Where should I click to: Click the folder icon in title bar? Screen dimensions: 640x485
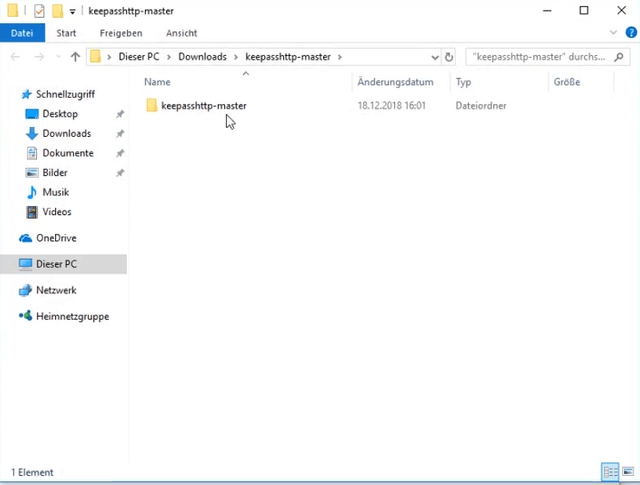13,11
